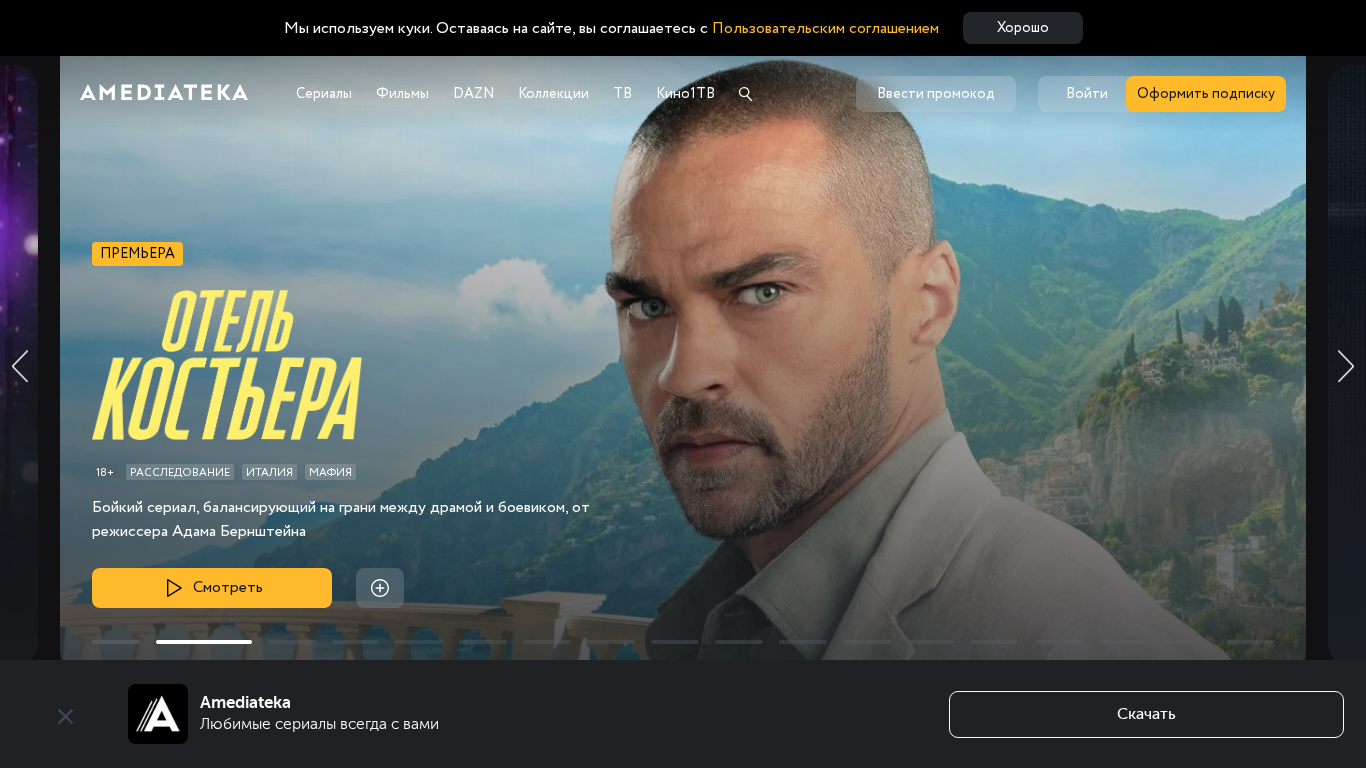This screenshot has height=768, width=1366.
Task: Select the first carousel slide indicator
Action: point(116,642)
